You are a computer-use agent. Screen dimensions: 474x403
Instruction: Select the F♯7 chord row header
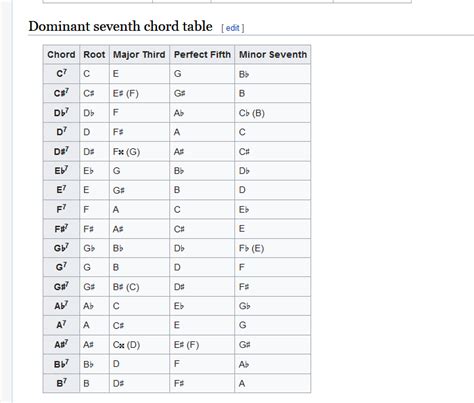point(61,229)
